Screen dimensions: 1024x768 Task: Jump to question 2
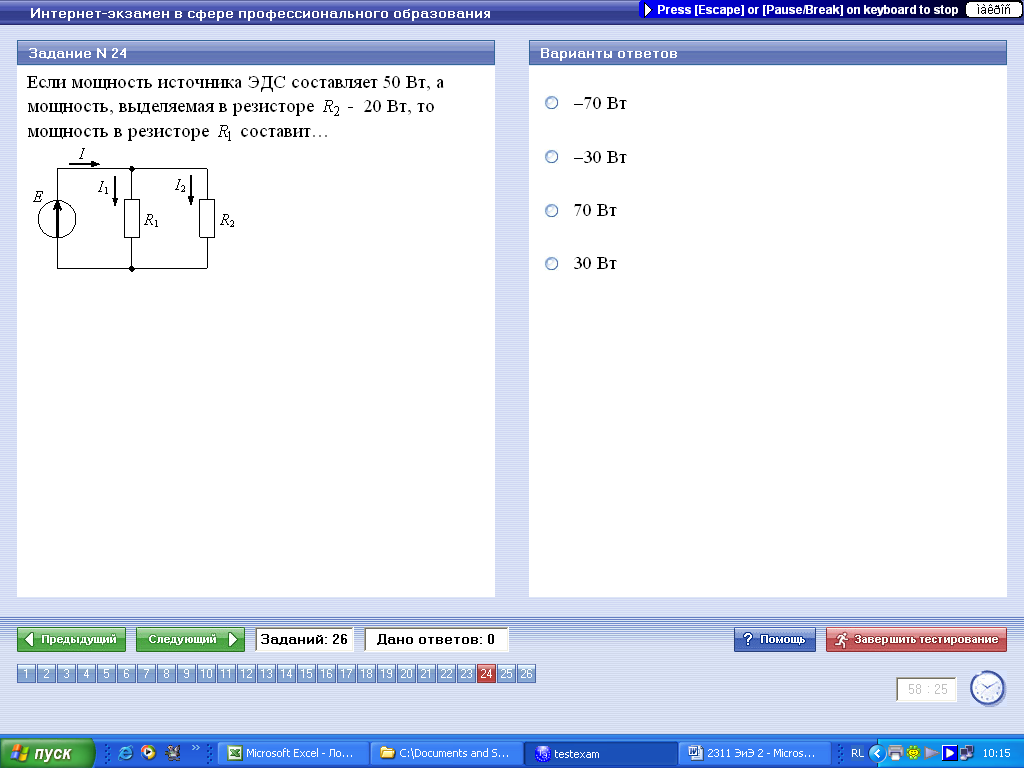(46, 673)
